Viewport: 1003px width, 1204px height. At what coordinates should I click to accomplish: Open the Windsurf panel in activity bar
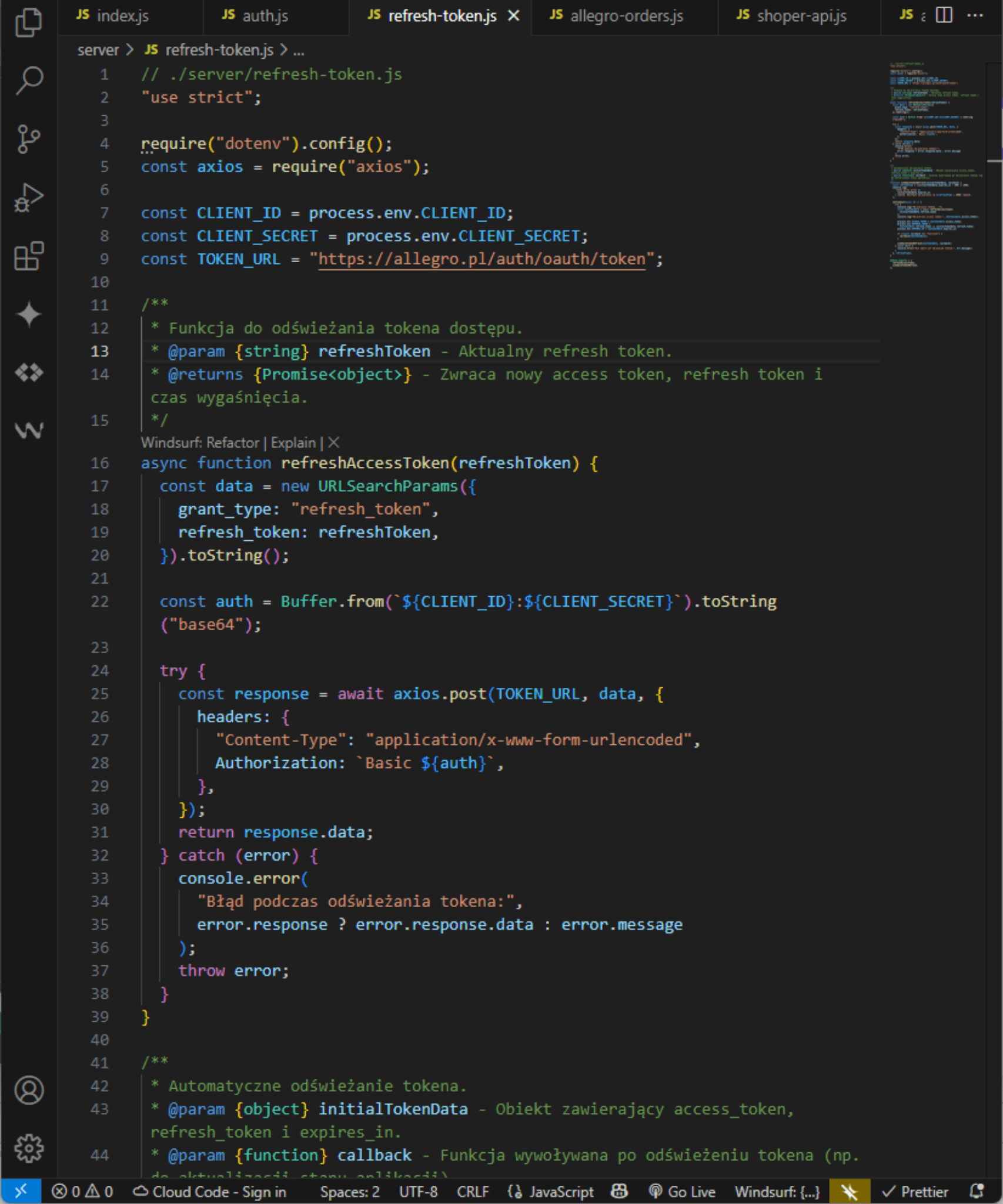tap(29, 430)
